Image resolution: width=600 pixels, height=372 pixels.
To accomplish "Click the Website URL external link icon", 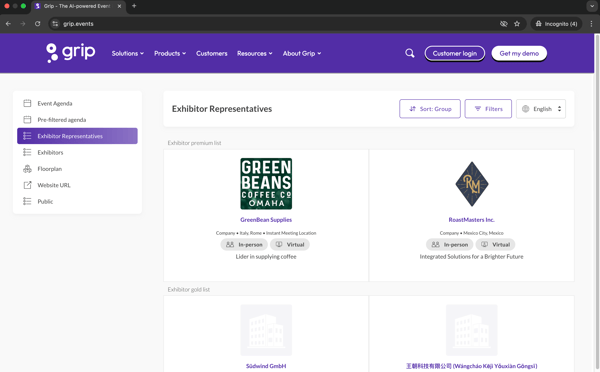I will pos(27,185).
